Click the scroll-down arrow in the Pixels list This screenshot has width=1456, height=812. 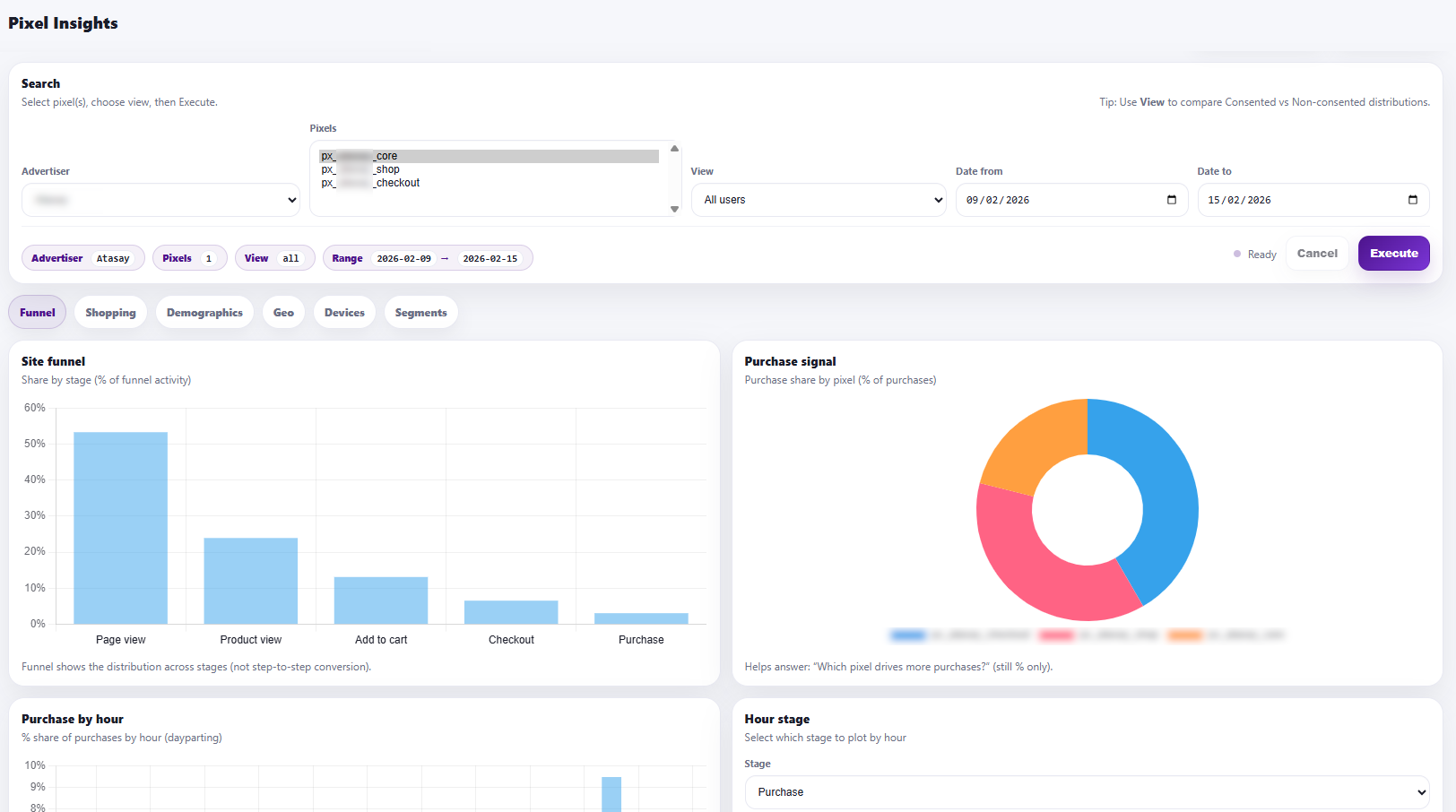coord(674,211)
